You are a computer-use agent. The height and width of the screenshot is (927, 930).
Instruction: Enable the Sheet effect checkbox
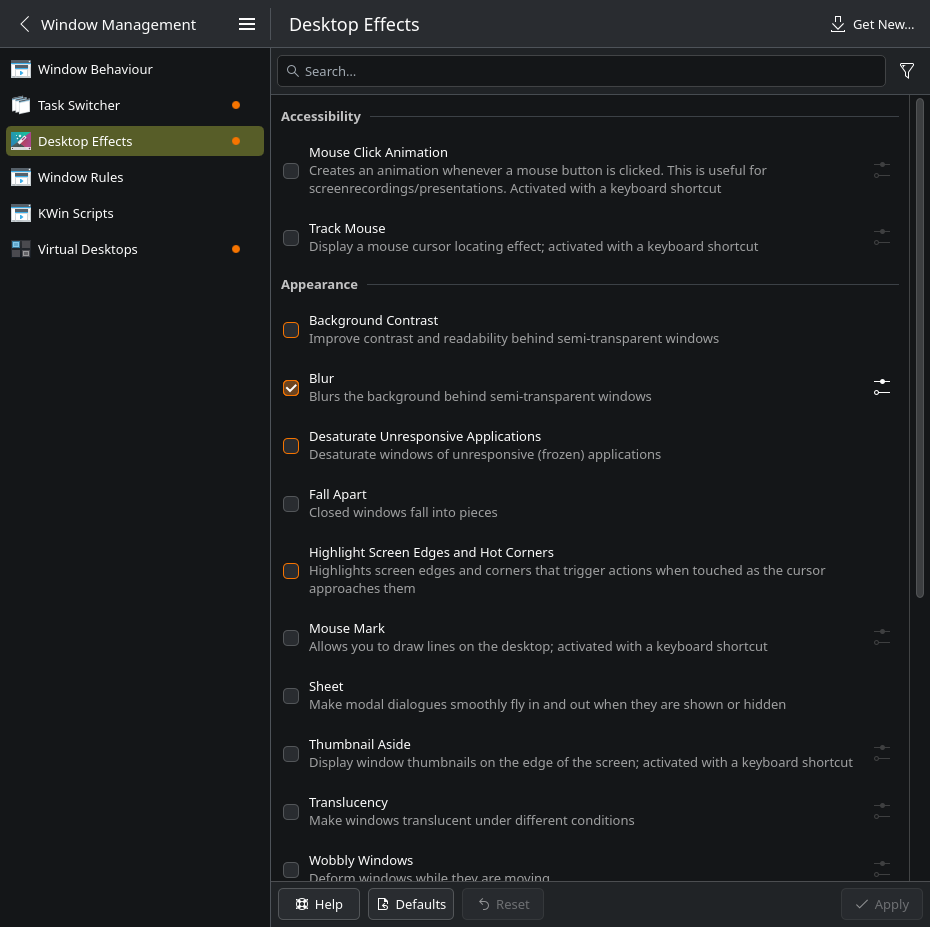(x=291, y=696)
